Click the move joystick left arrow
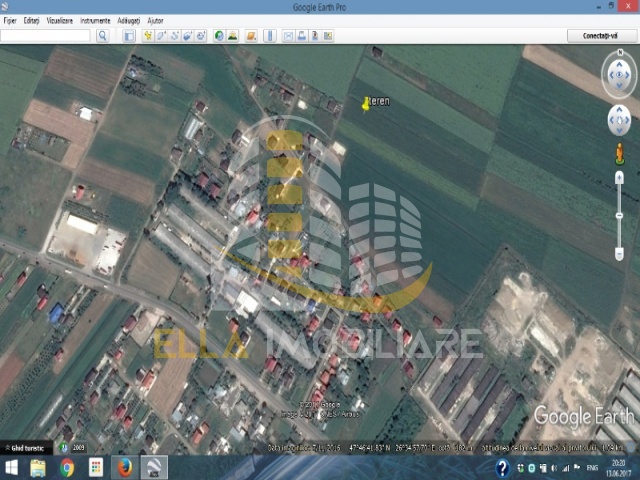 [611, 120]
